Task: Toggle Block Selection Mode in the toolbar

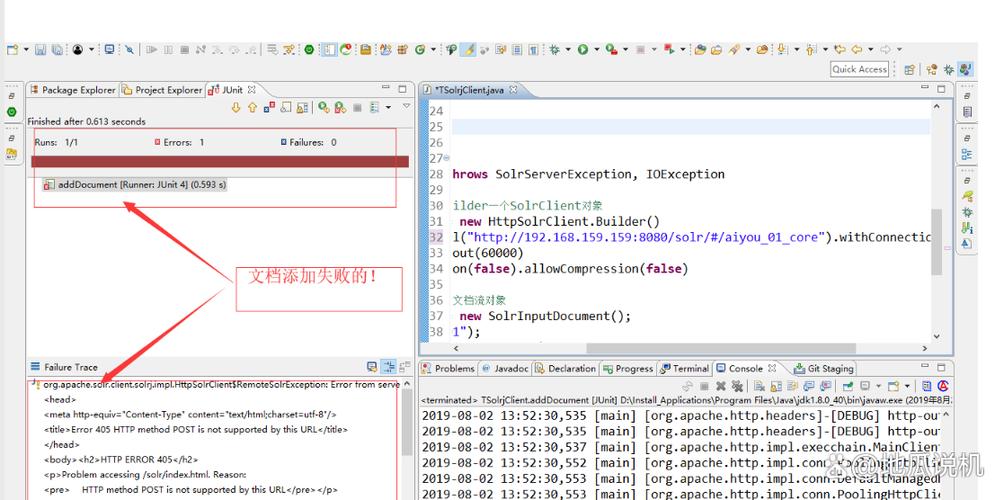Action: click(517, 49)
